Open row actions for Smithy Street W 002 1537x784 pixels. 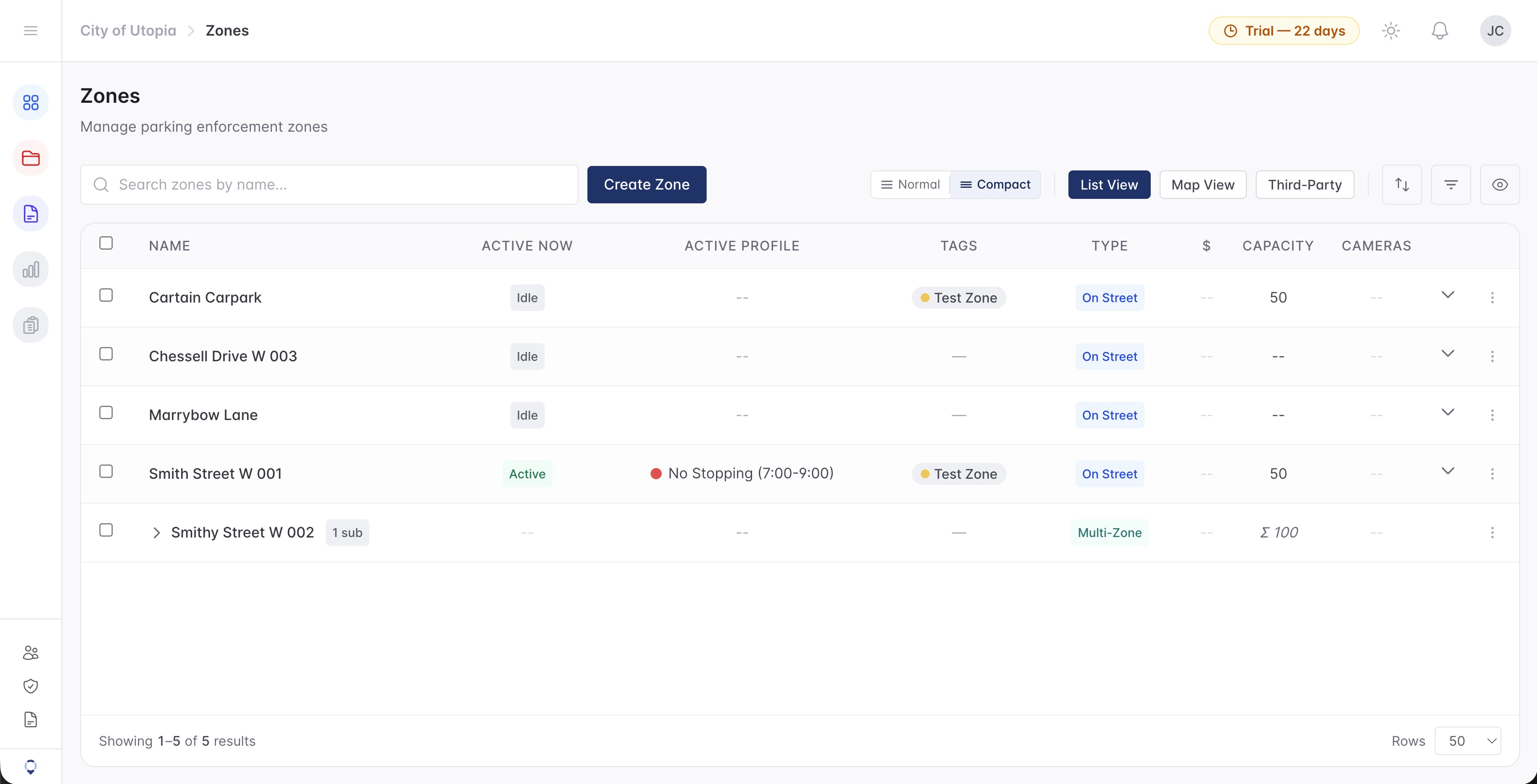[x=1492, y=532]
